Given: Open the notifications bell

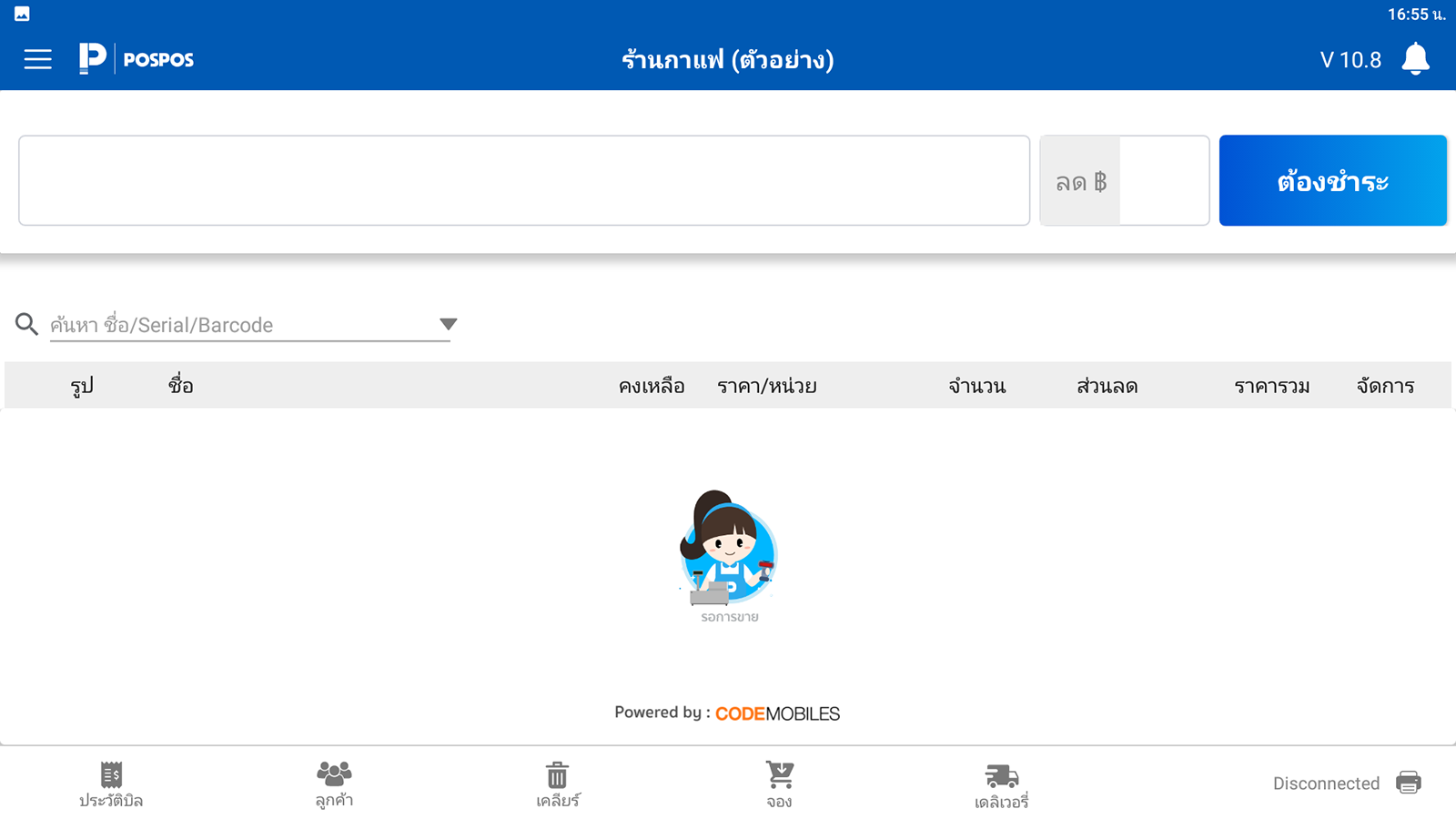Looking at the screenshot, I should point(1415,59).
